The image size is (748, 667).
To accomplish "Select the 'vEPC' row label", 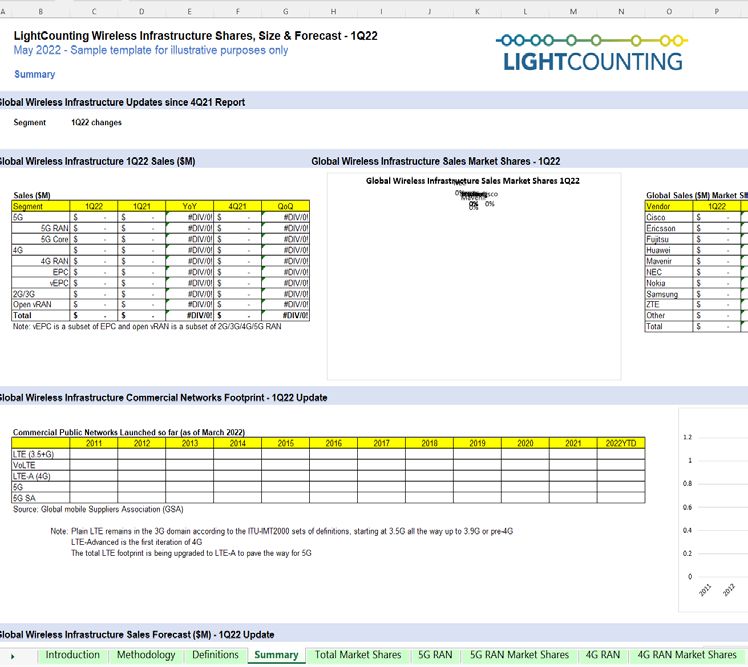I will coord(41,283).
